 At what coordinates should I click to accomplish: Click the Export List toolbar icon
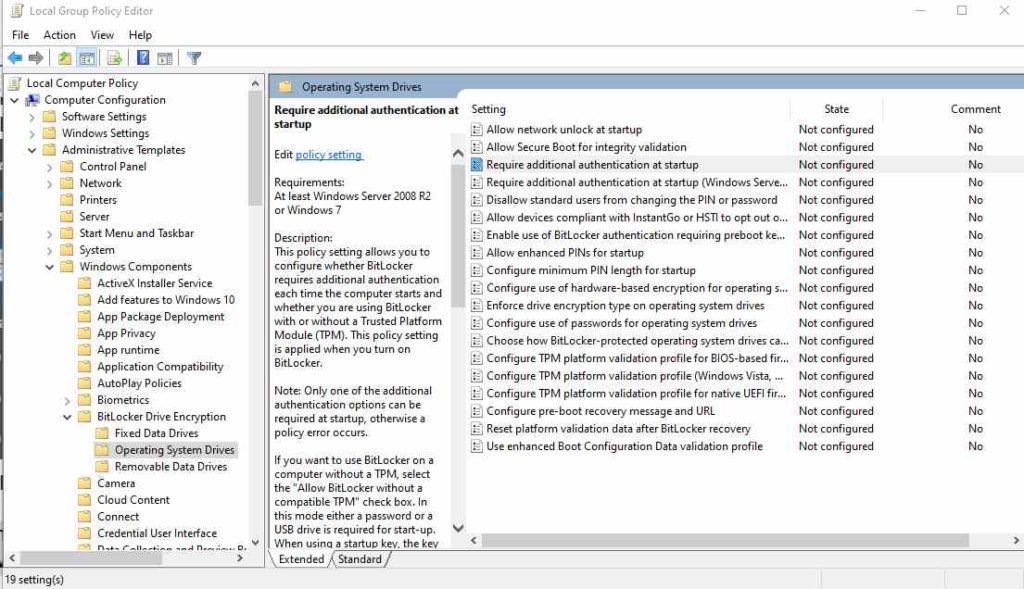[x=114, y=58]
